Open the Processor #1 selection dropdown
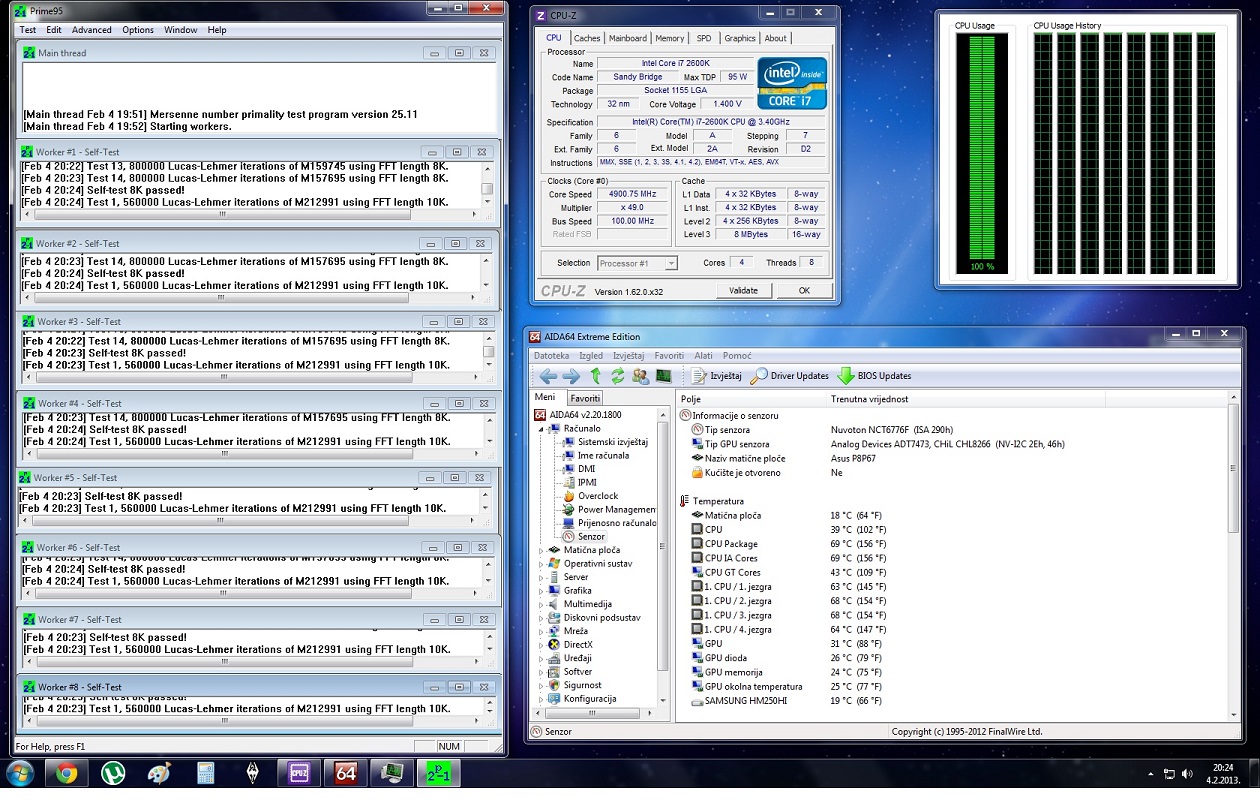 coord(637,263)
